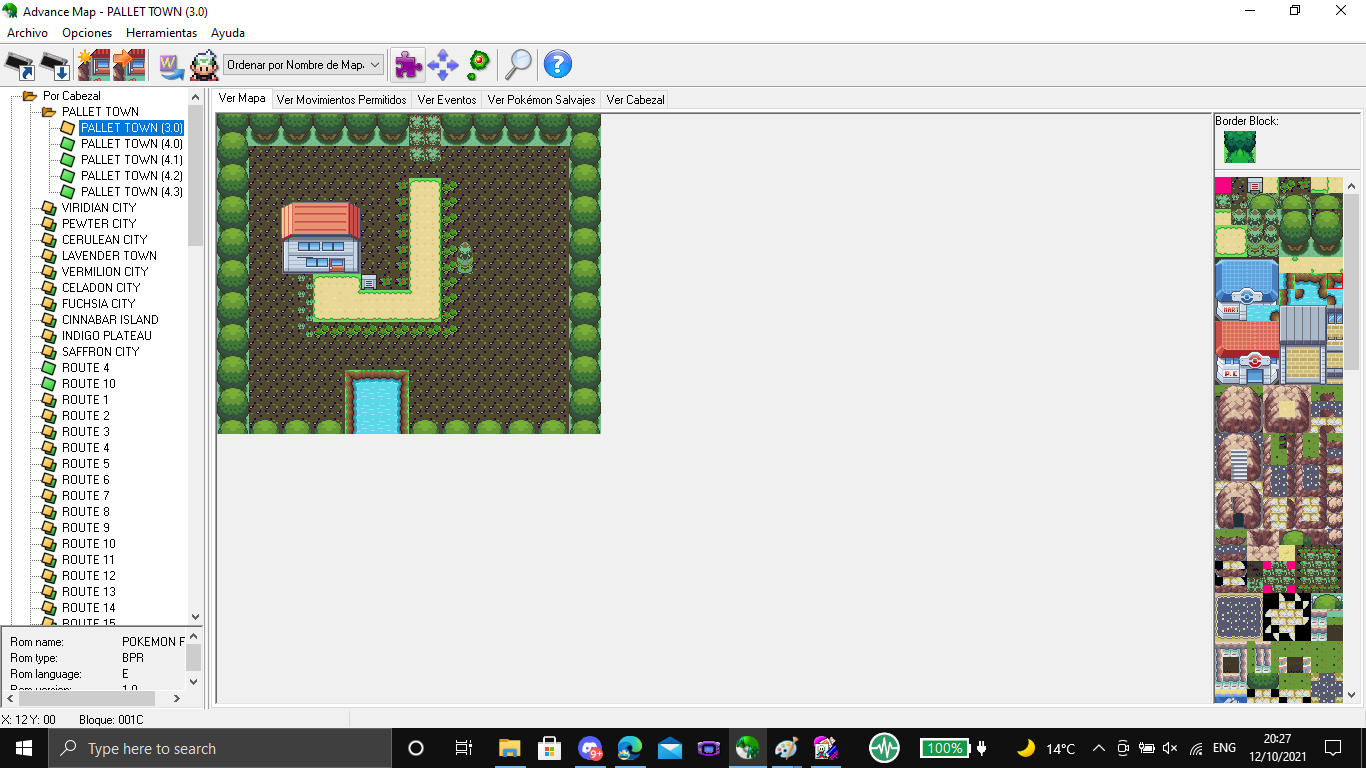Click the save ROM cartridge icon
Image resolution: width=1366 pixels, height=768 pixels.
tap(55, 65)
